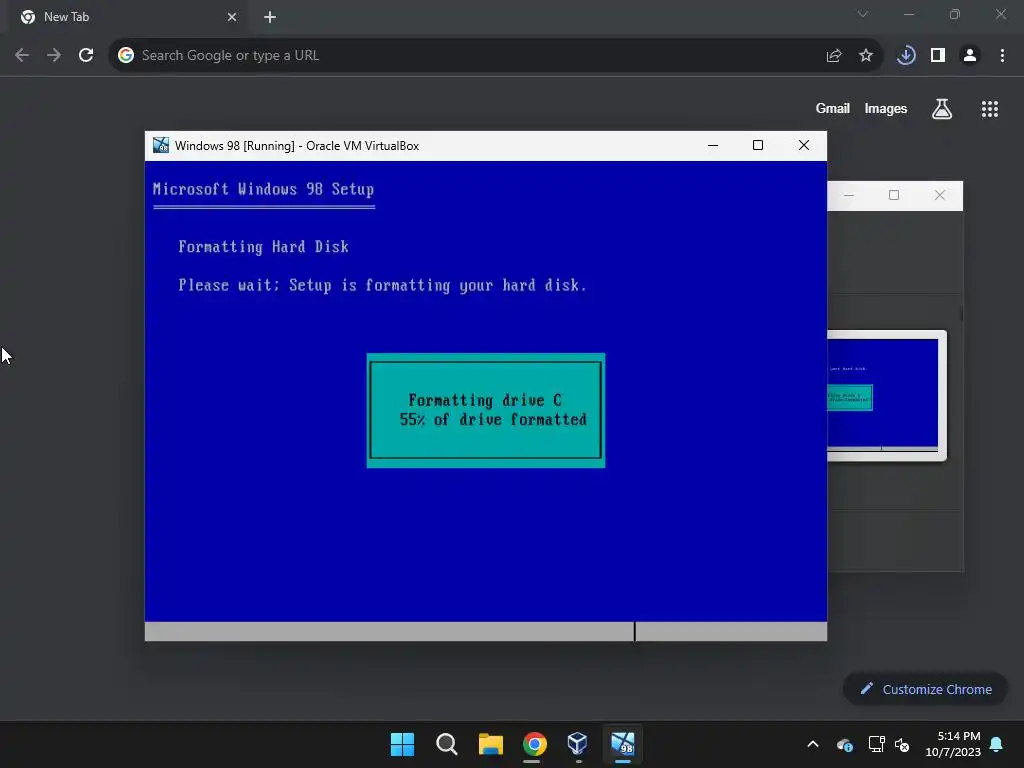Click the OneDrive cloud tray icon
1024x768 pixels.
point(844,744)
